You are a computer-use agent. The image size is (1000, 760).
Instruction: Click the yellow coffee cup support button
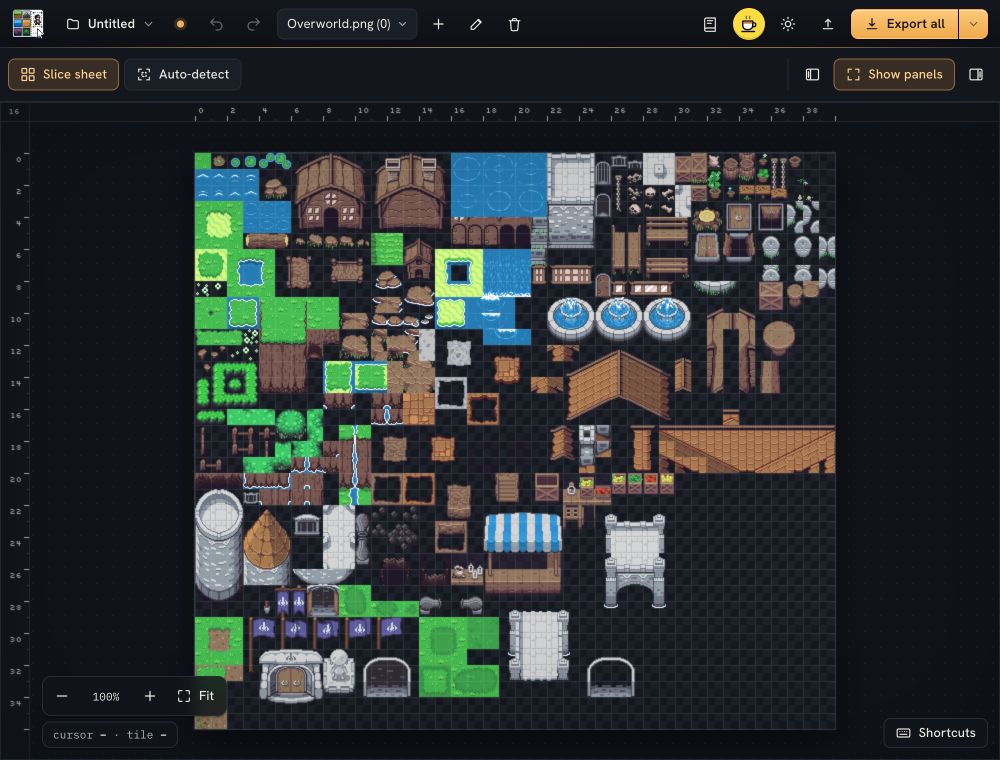point(749,24)
